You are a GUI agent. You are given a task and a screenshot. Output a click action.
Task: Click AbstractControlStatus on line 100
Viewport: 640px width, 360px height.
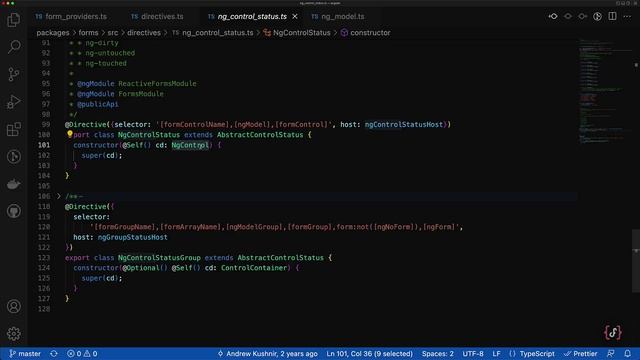[260, 135]
